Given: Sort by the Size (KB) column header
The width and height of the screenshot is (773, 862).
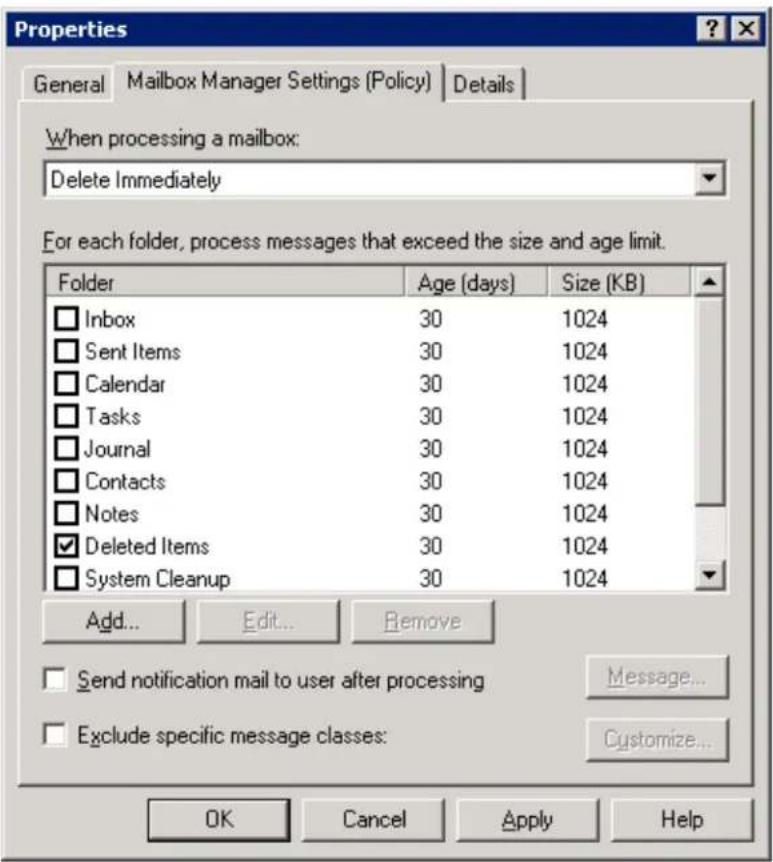Looking at the screenshot, I should (x=619, y=283).
